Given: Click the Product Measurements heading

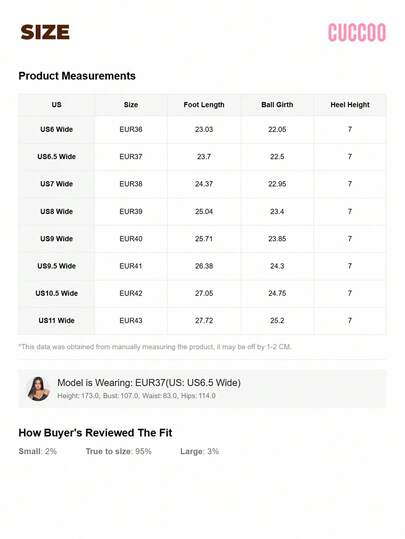Looking at the screenshot, I should 77,76.
